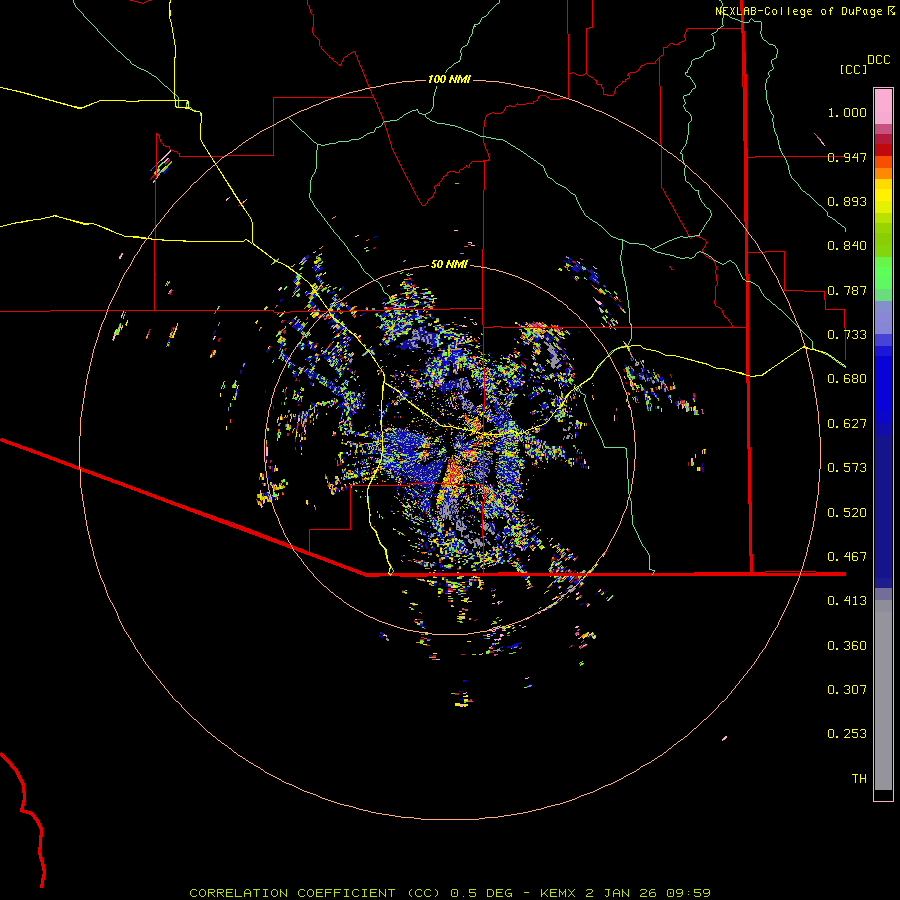This screenshot has width=900, height=900.
Task: Click the 0.253 legend value
Action: coord(847,734)
